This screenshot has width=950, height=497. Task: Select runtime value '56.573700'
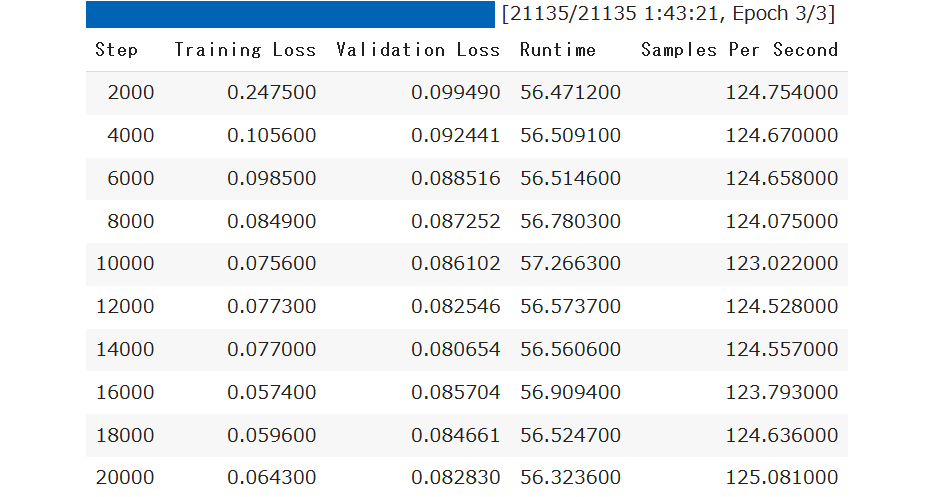570,307
